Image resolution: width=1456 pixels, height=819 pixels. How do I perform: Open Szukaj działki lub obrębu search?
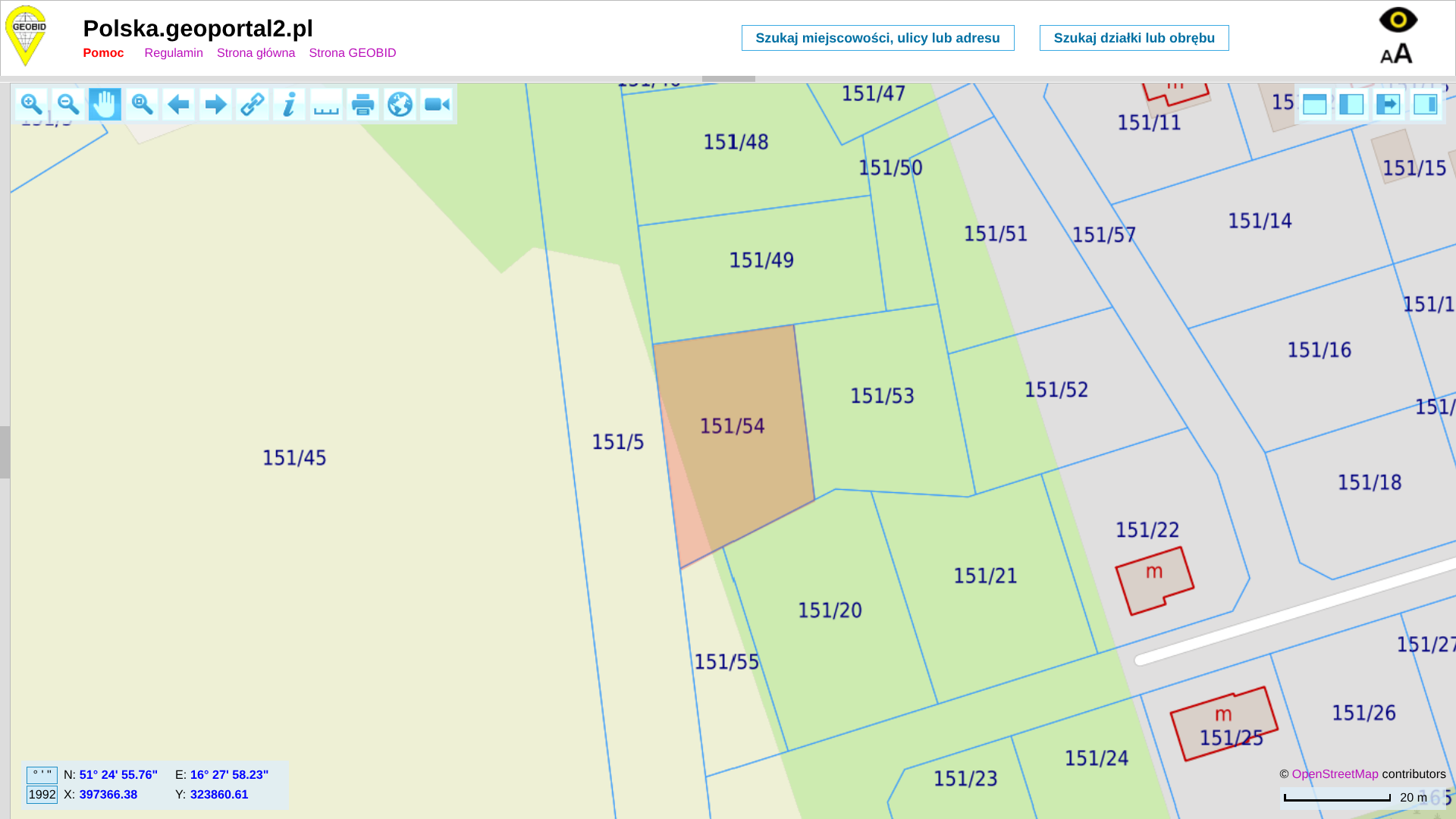coord(1134,38)
